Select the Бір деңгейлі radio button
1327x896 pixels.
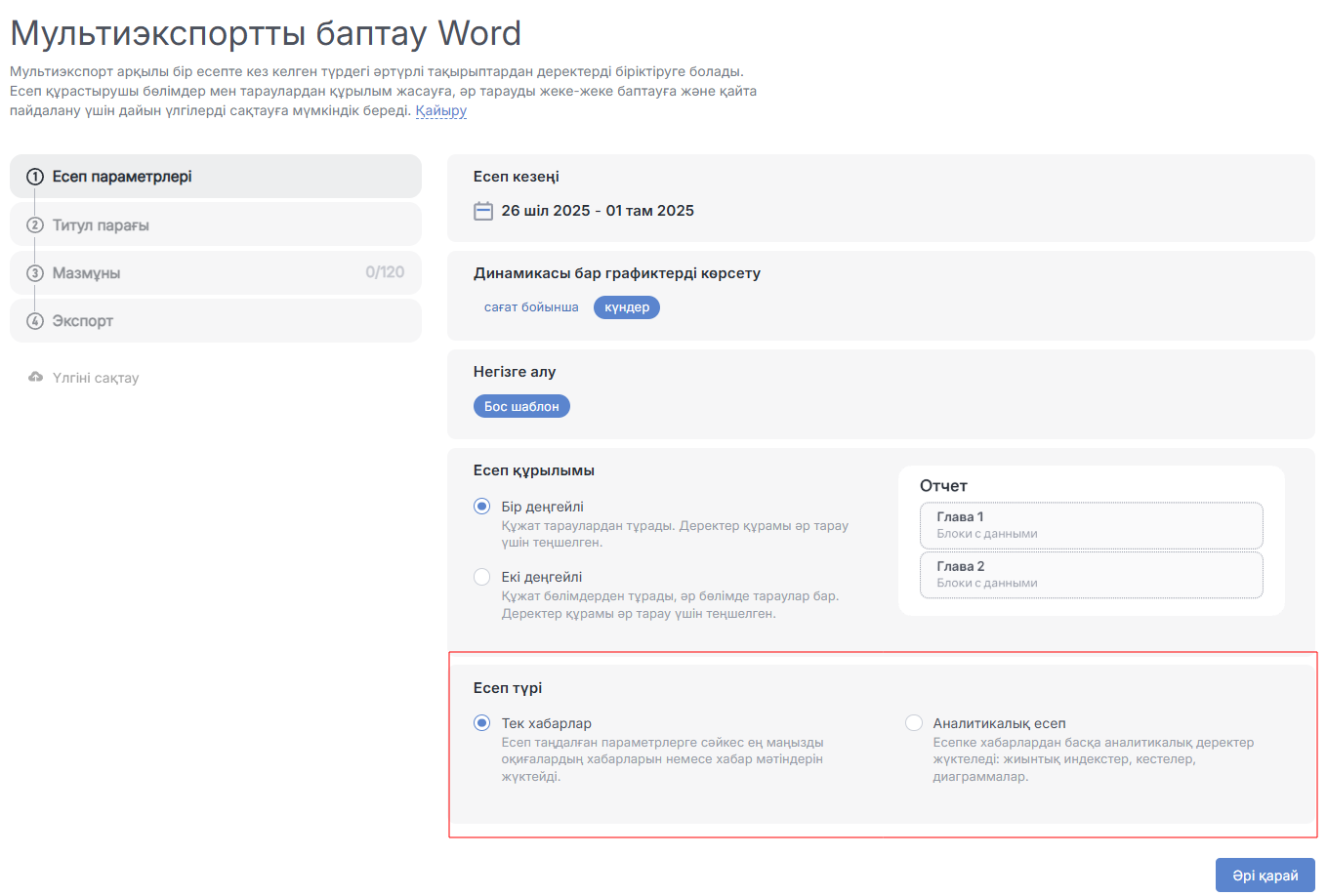pyautogui.click(x=481, y=507)
